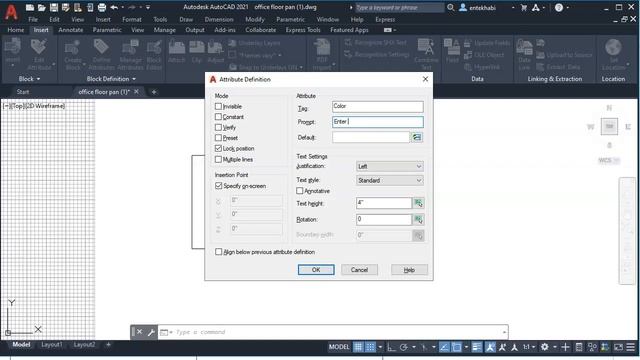Click the customization hamburger icon in status bar
Screen dimensions: 640x360
631,347
